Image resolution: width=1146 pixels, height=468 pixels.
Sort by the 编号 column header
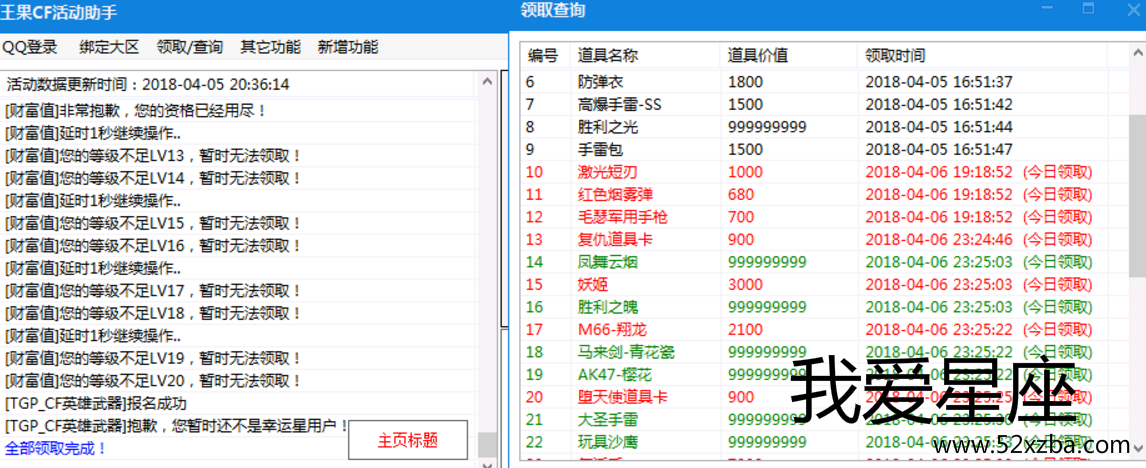pyautogui.click(x=543, y=56)
